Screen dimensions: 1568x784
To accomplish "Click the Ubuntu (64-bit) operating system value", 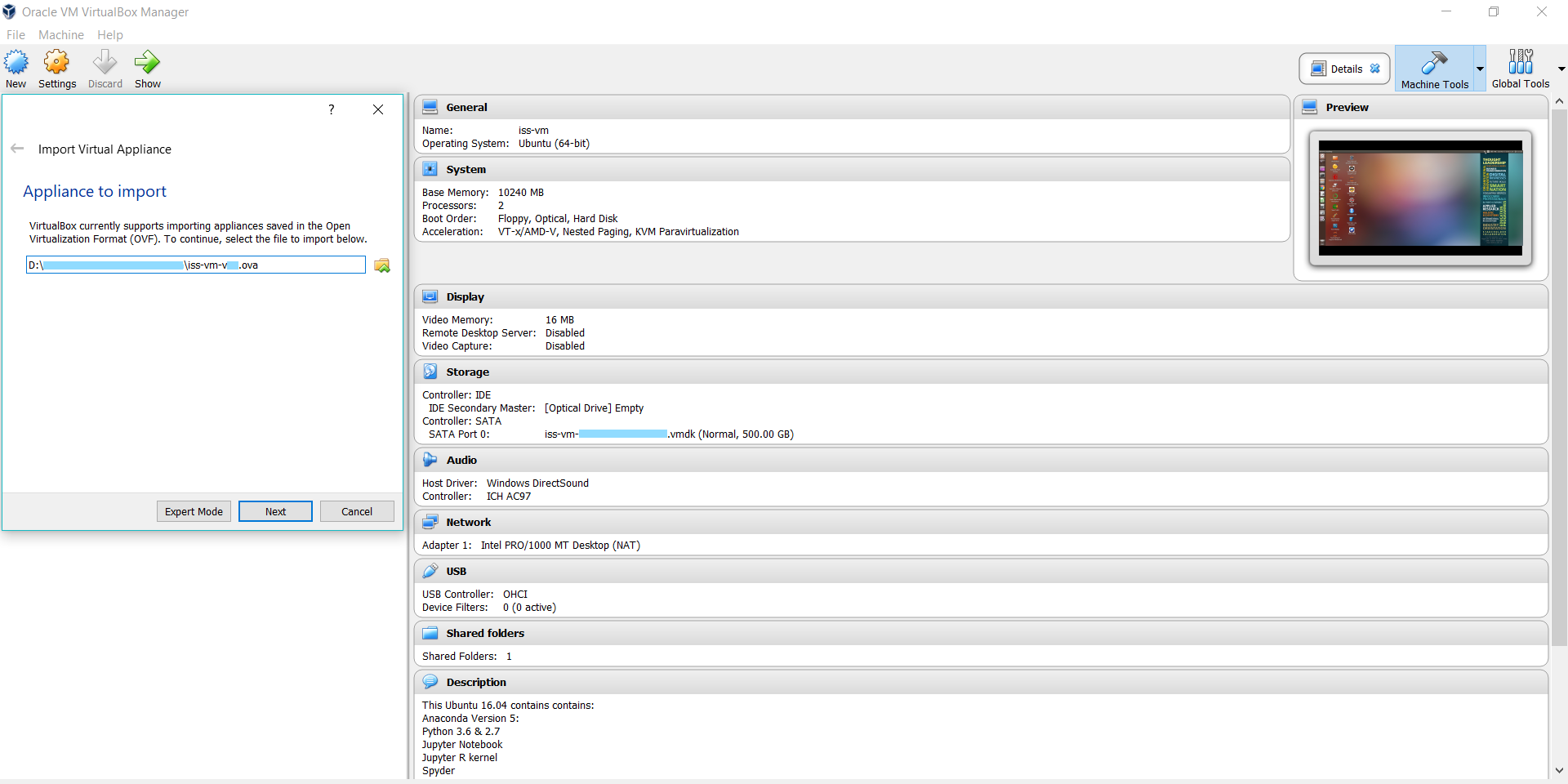I will point(554,144).
